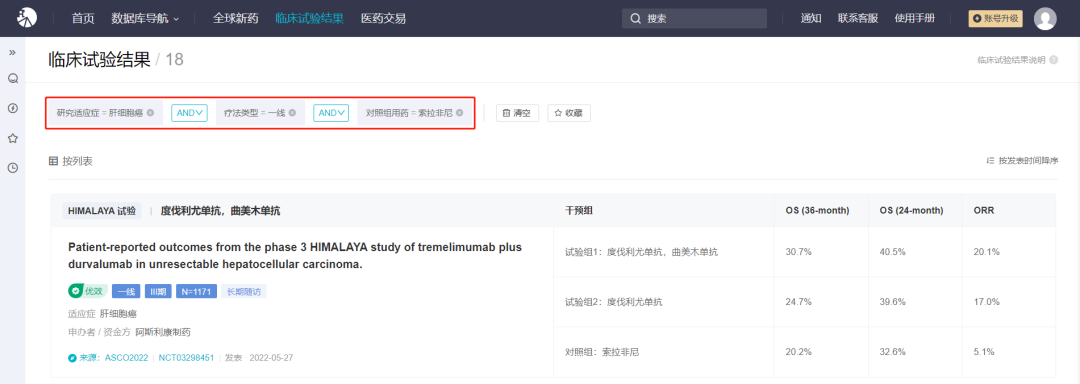Click the N=1171 sample size tag
This screenshot has width=1080, height=384.
(196, 291)
